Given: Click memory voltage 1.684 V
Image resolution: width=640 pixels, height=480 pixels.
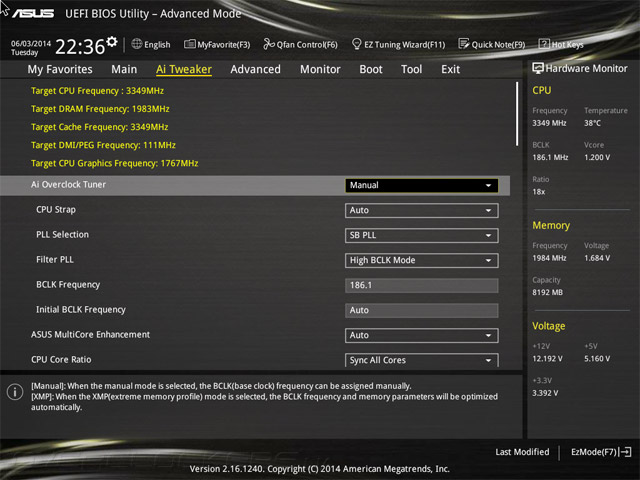Looking at the screenshot, I should [597, 258].
